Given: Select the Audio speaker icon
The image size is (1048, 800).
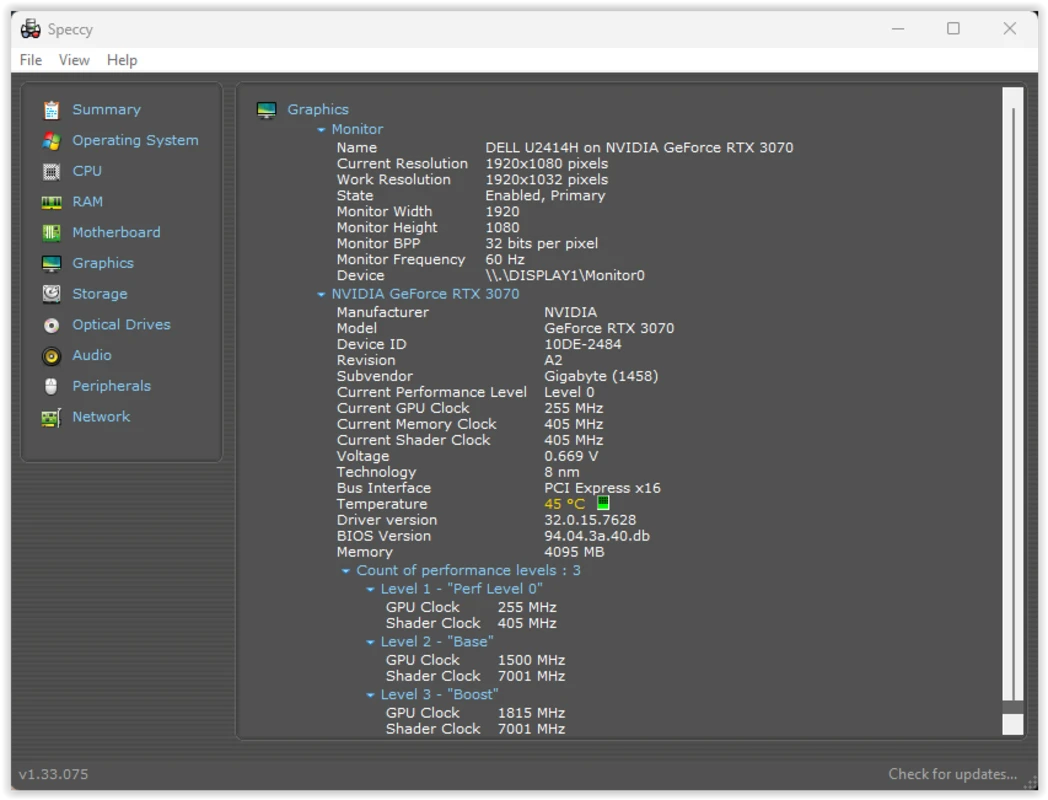Looking at the screenshot, I should point(53,355).
